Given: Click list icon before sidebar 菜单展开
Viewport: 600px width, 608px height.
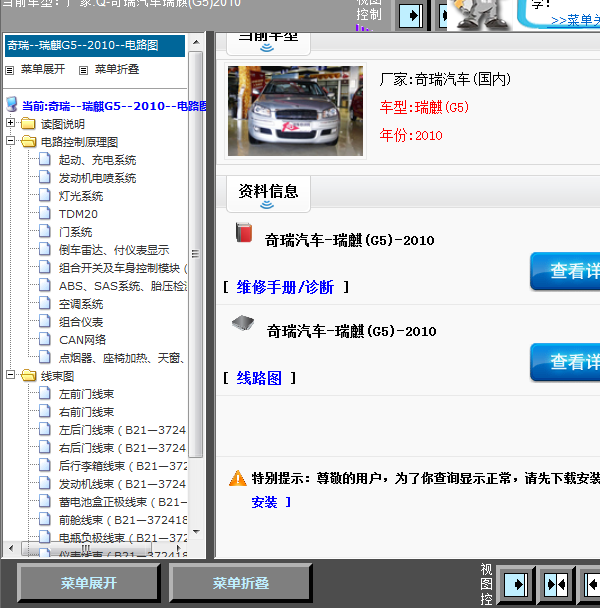Looking at the screenshot, I should point(10,71).
